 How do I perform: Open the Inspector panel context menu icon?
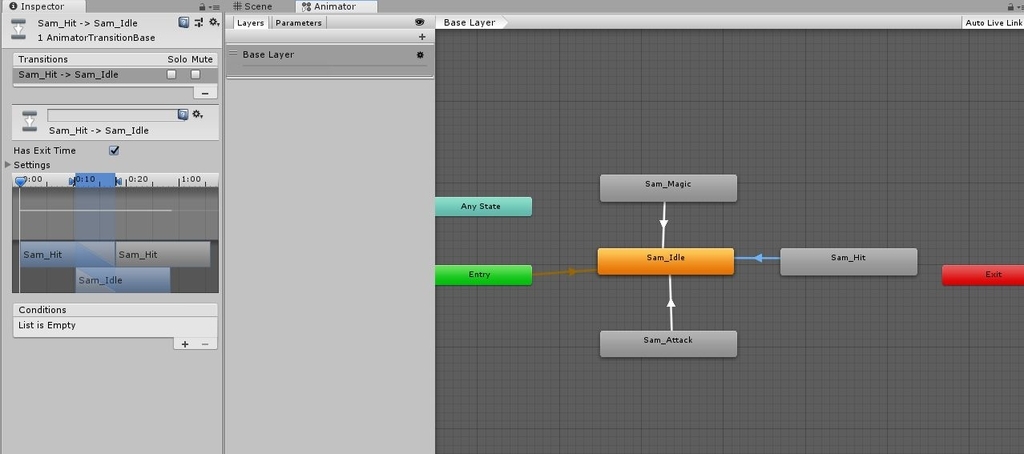coord(215,7)
